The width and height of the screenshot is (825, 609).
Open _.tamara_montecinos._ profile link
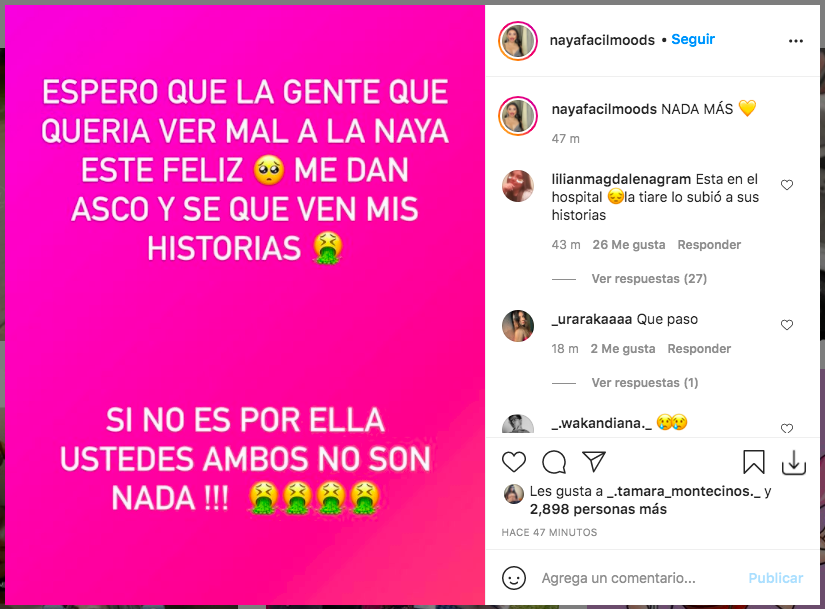(683, 491)
